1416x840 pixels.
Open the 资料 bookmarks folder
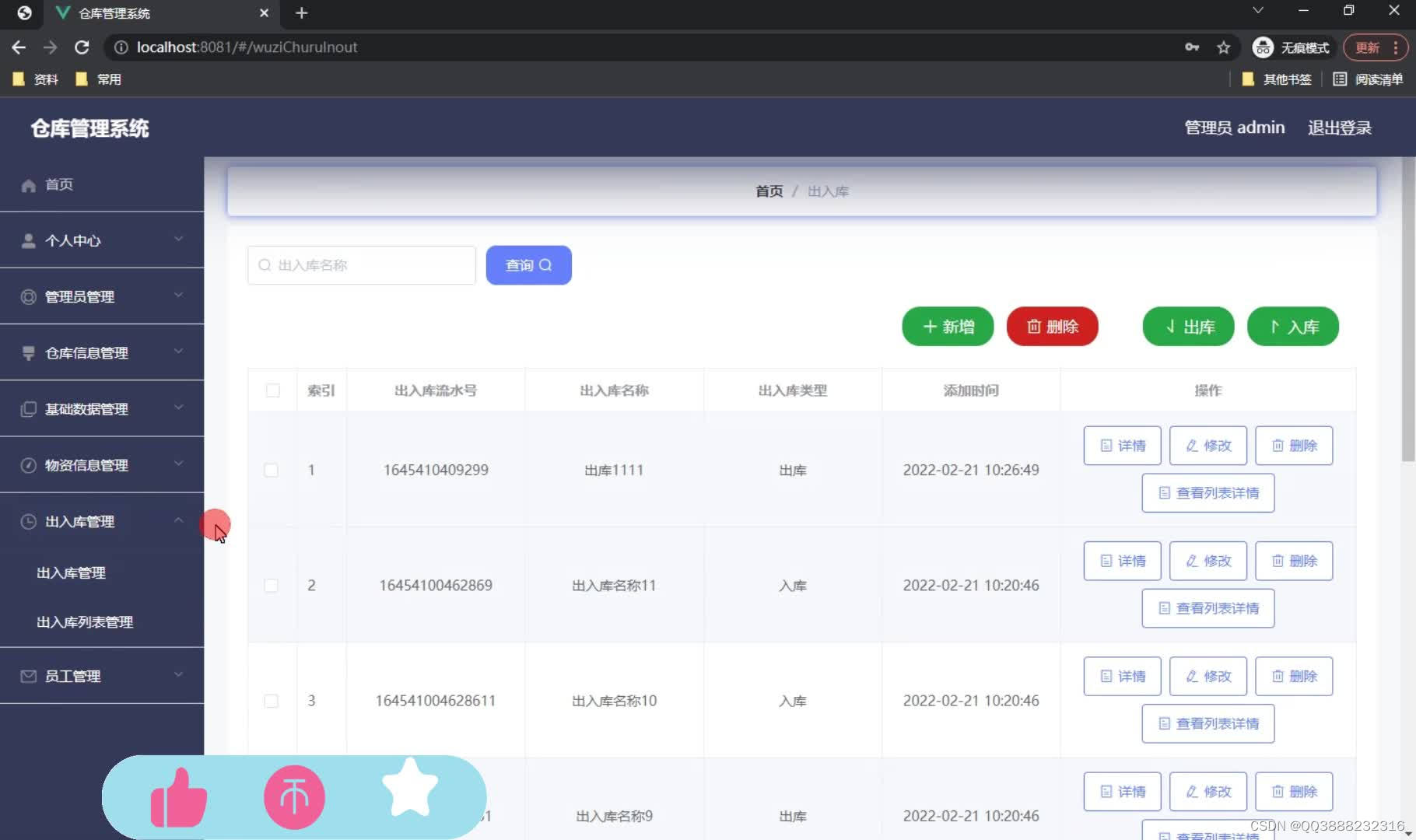tap(35, 79)
